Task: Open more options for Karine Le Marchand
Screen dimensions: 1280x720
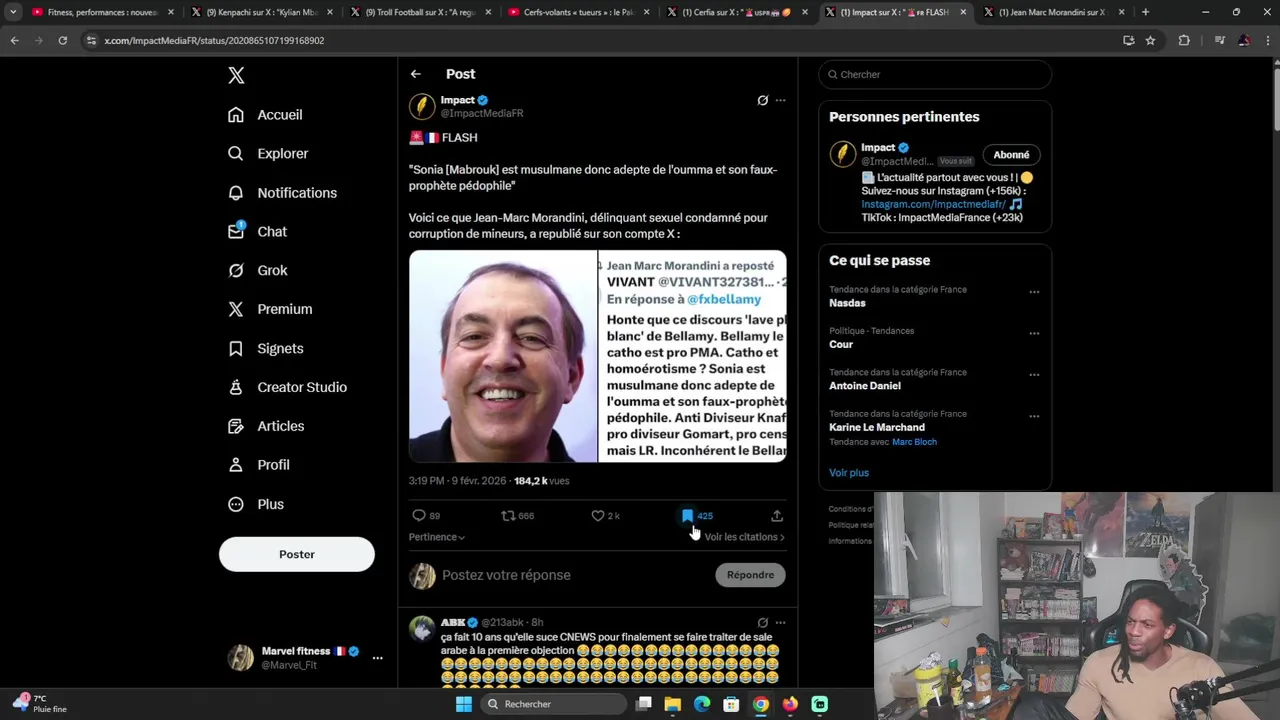Action: coord(1034,416)
